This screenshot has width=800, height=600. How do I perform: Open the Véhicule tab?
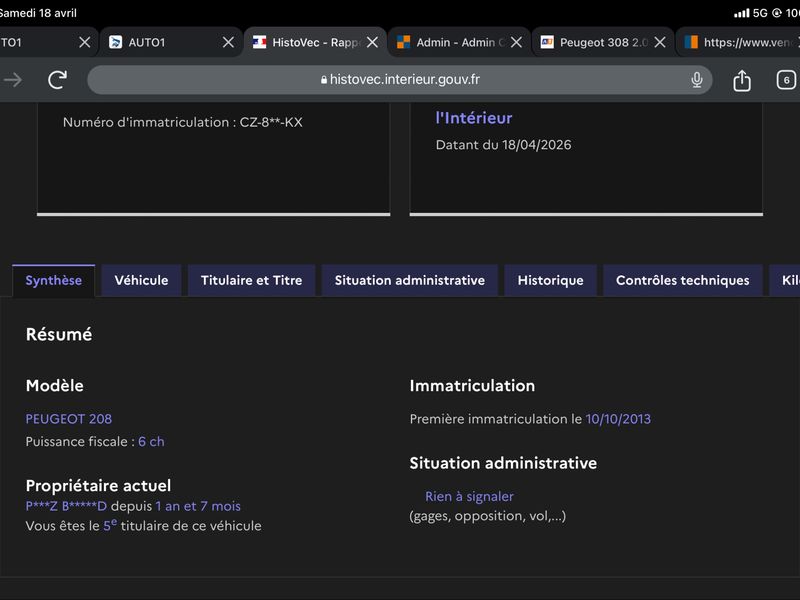141,280
